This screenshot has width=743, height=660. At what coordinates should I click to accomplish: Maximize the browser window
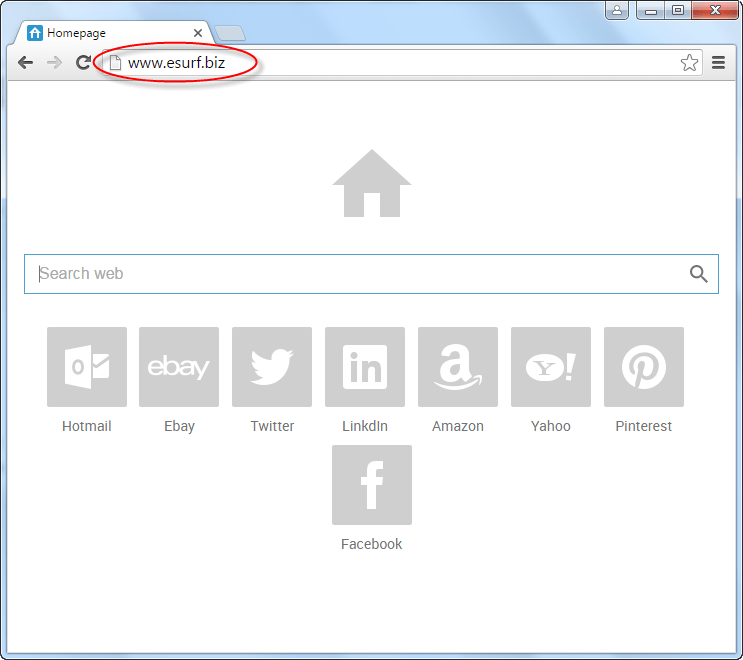coord(678,10)
